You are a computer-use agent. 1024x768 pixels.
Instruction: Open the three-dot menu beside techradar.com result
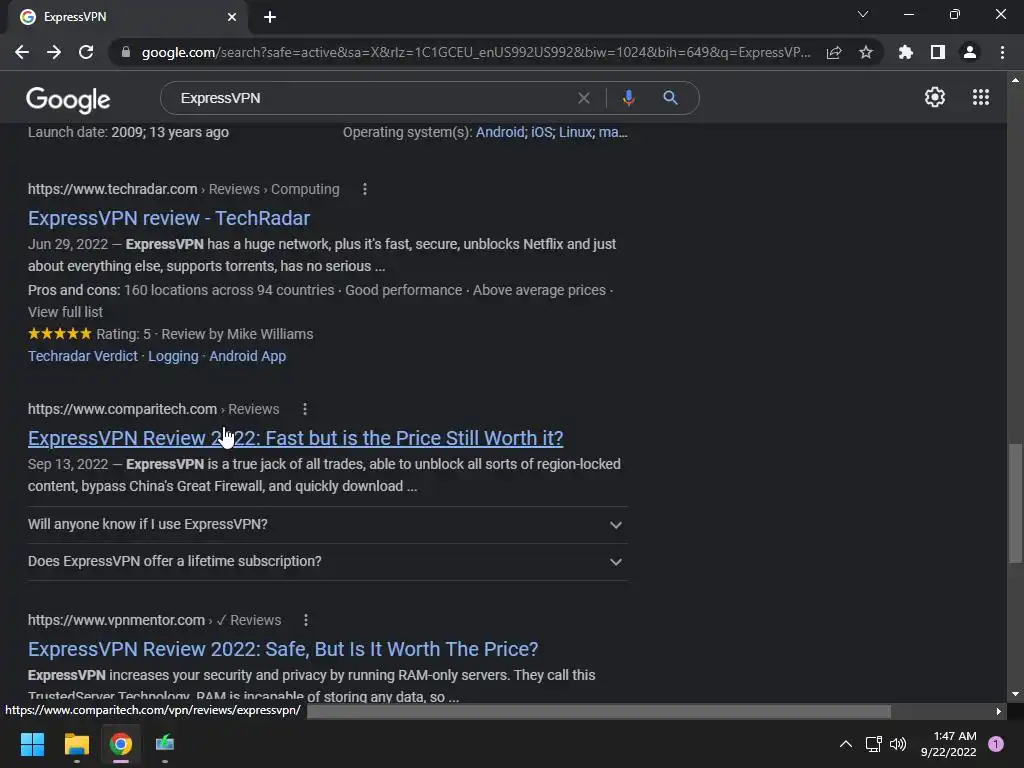(x=364, y=189)
